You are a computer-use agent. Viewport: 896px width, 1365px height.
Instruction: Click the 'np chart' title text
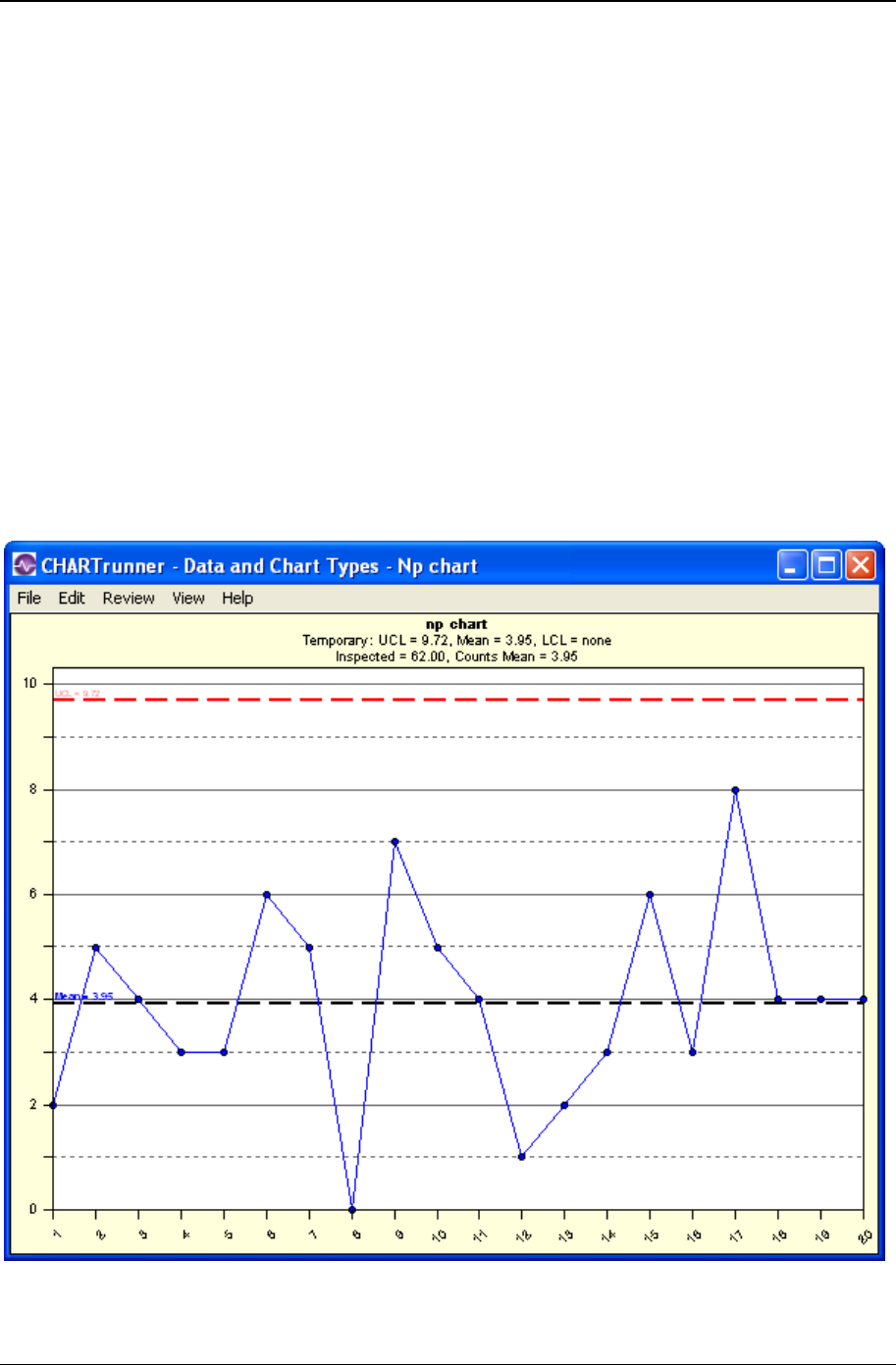pyautogui.click(x=455, y=624)
